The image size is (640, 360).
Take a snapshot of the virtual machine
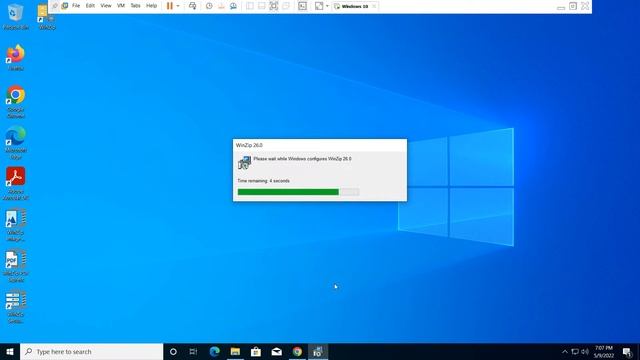tap(209, 6)
